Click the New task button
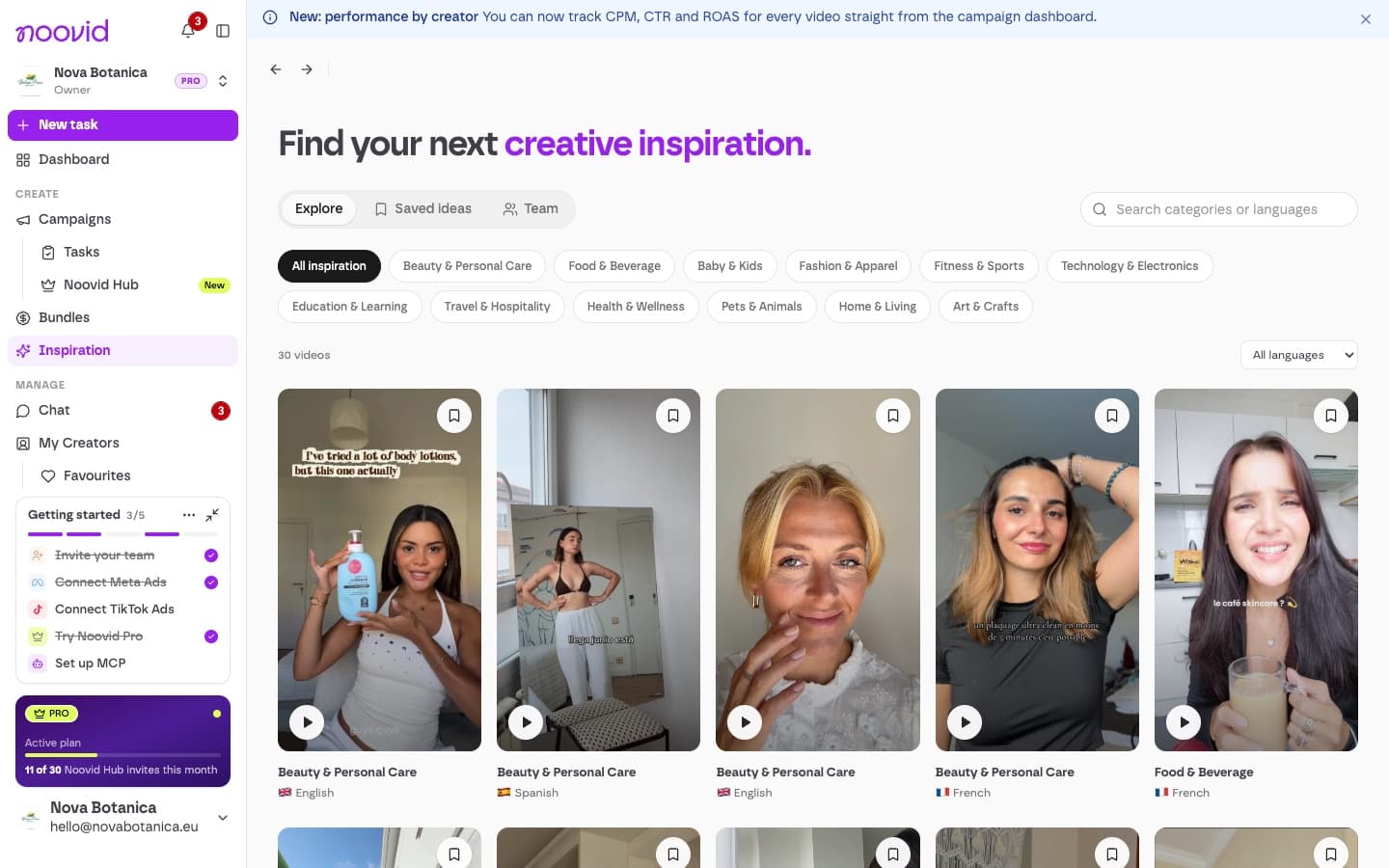The image size is (1389, 868). [123, 125]
